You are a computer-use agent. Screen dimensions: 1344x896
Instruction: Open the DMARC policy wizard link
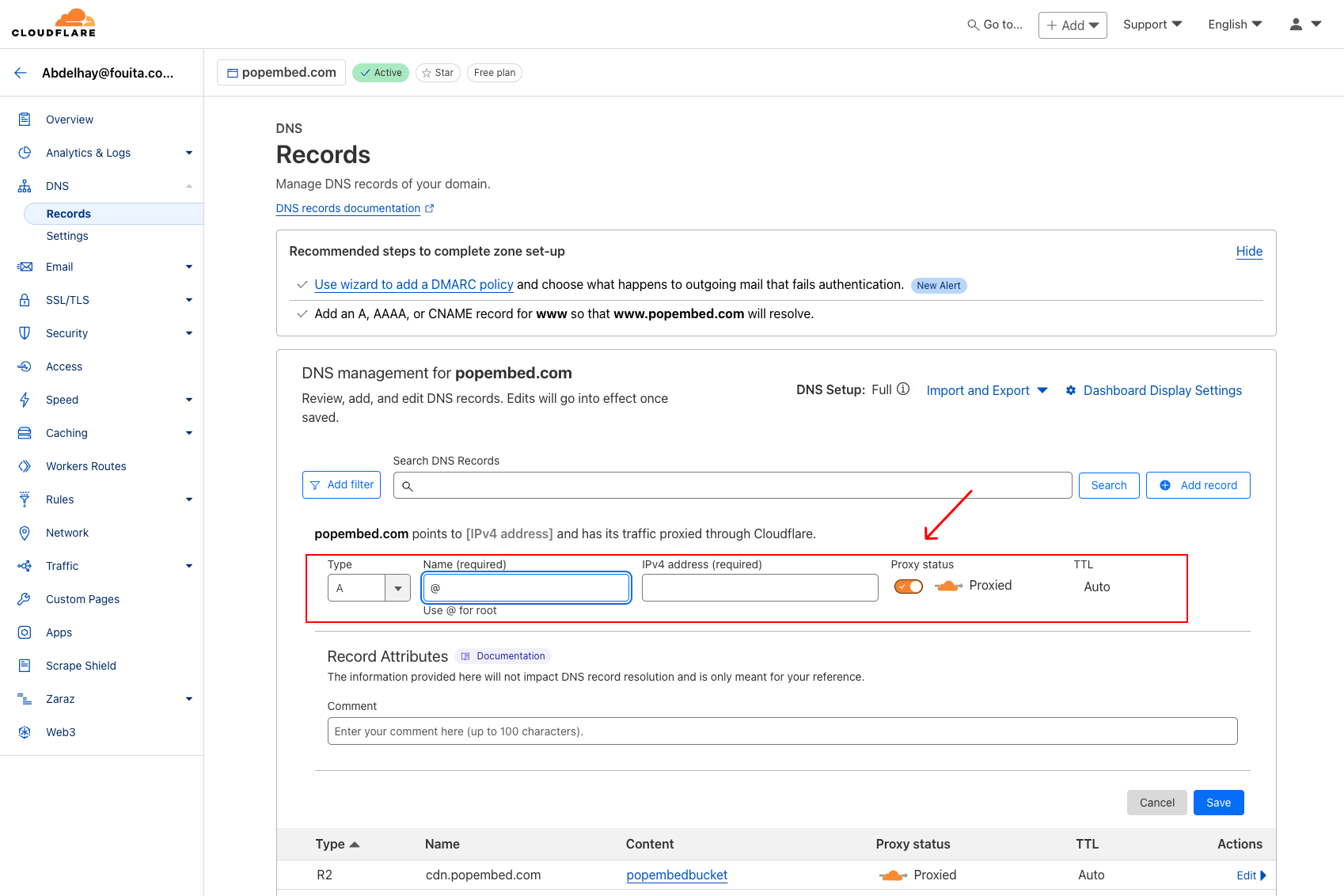414,284
